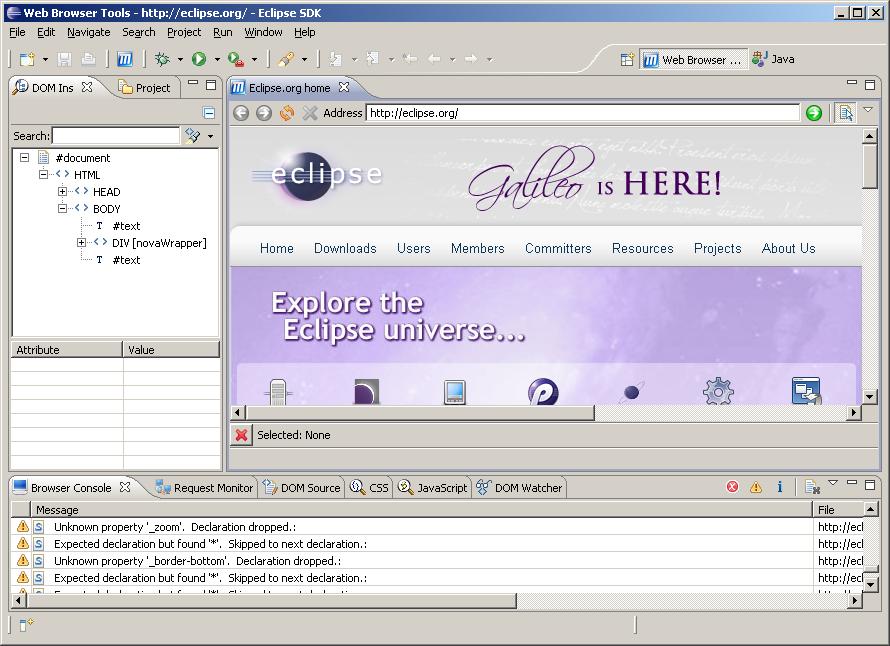890x646 pixels.
Task: Open the Run dropdown arrow
Action: pyautogui.click(x=217, y=59)
